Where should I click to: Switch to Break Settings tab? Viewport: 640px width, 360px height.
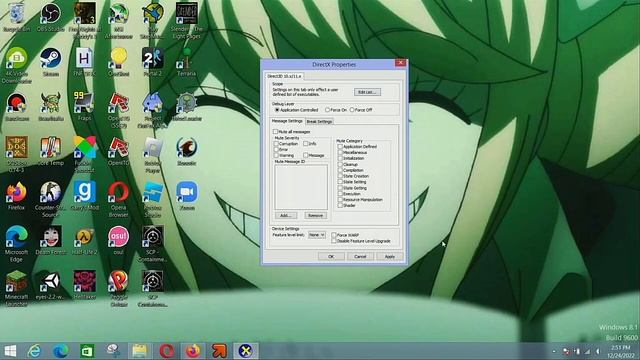click(319, 122)
